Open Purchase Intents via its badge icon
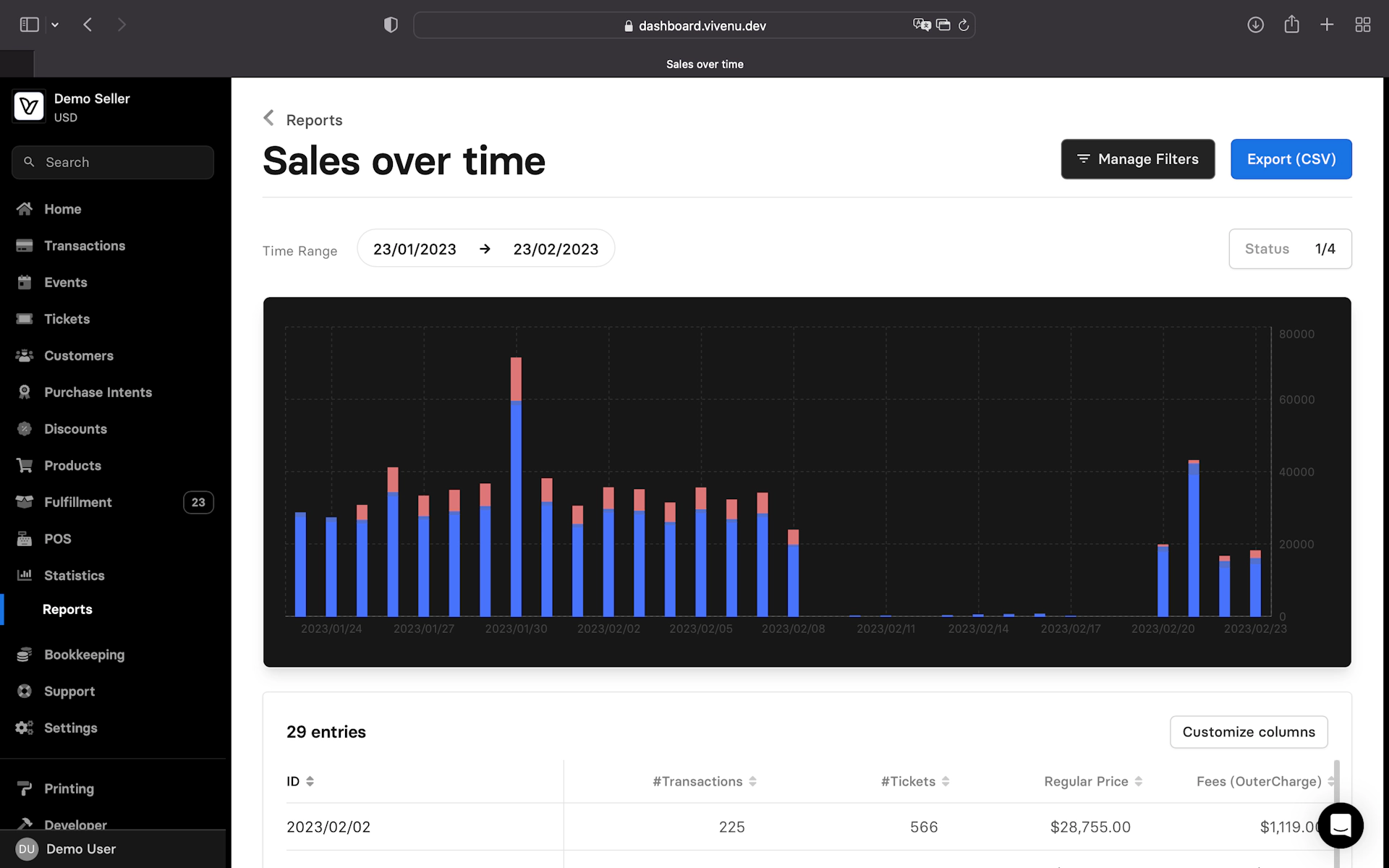Image resolution: width=1389 pixels, height=868 pixels. [x=25, y=392]
